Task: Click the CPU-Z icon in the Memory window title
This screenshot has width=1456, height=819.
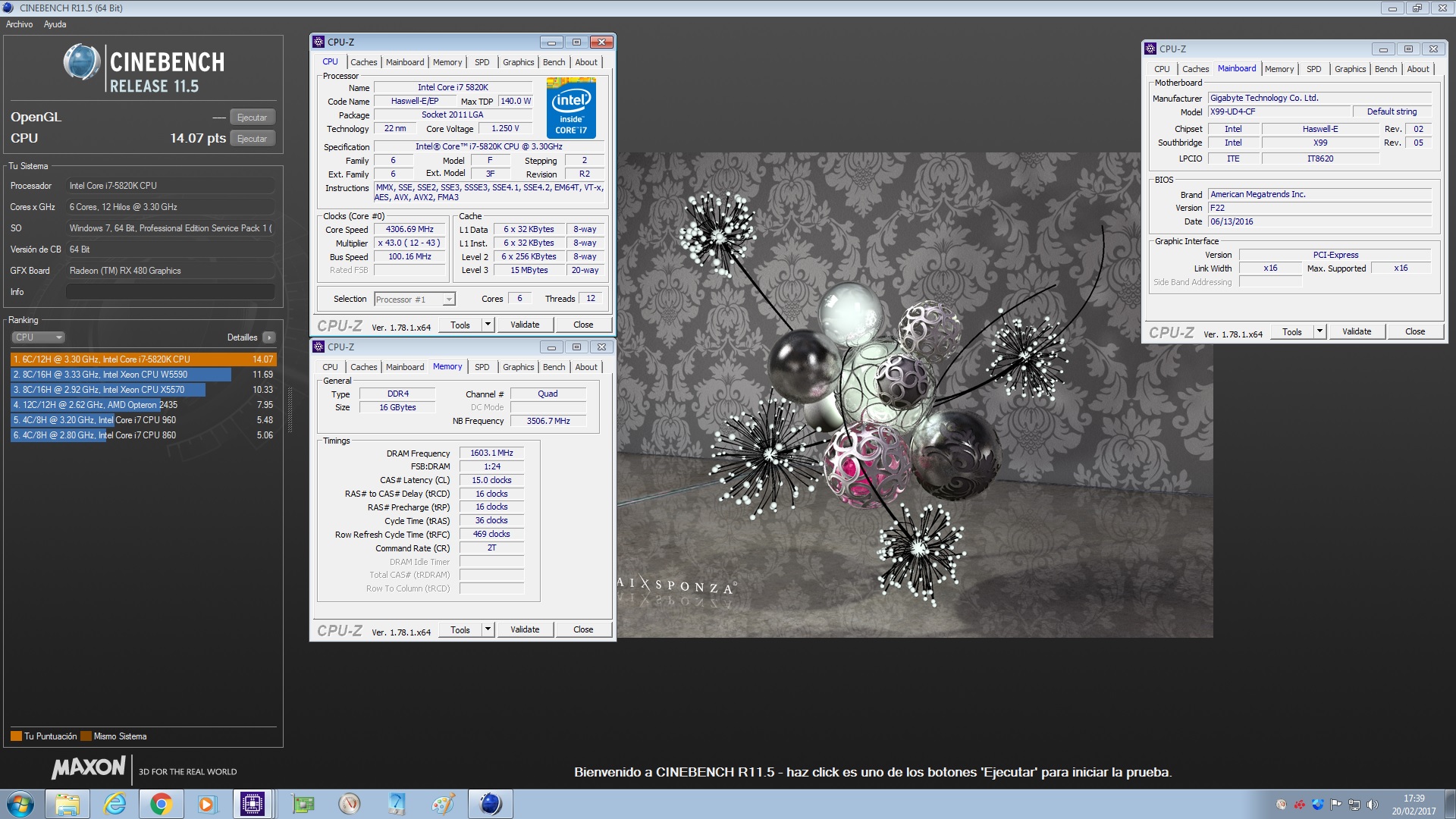Action: click(318, 347)
